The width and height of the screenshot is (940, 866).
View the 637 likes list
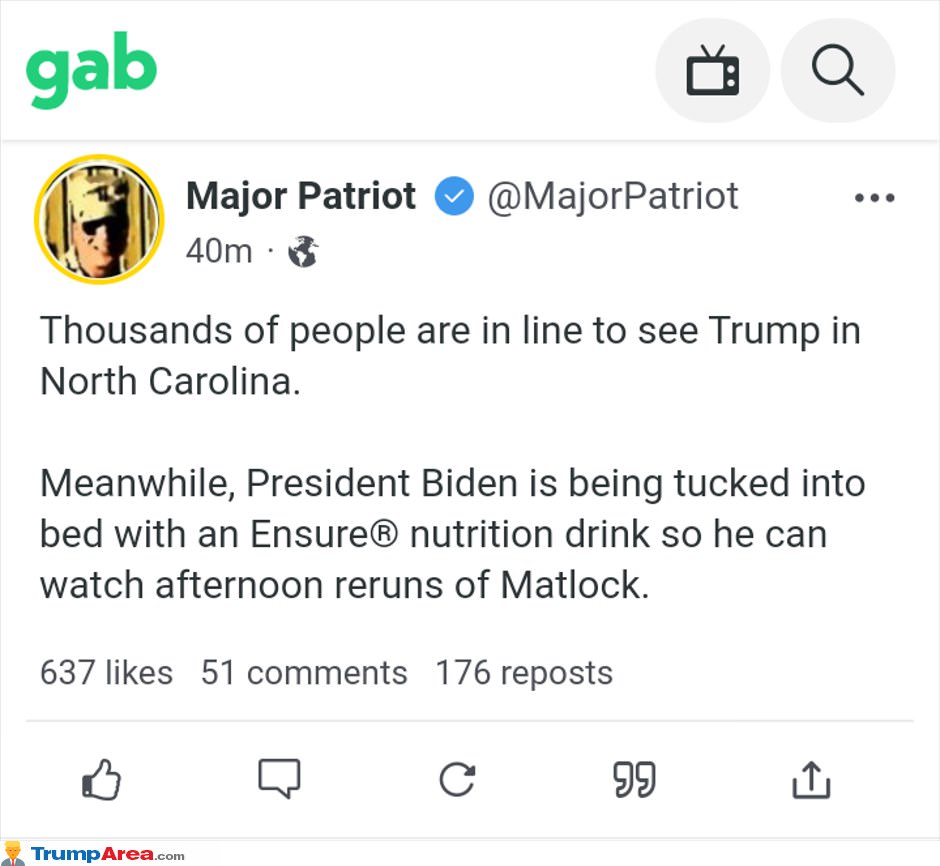pyautogui.click(x=106, y=673)
